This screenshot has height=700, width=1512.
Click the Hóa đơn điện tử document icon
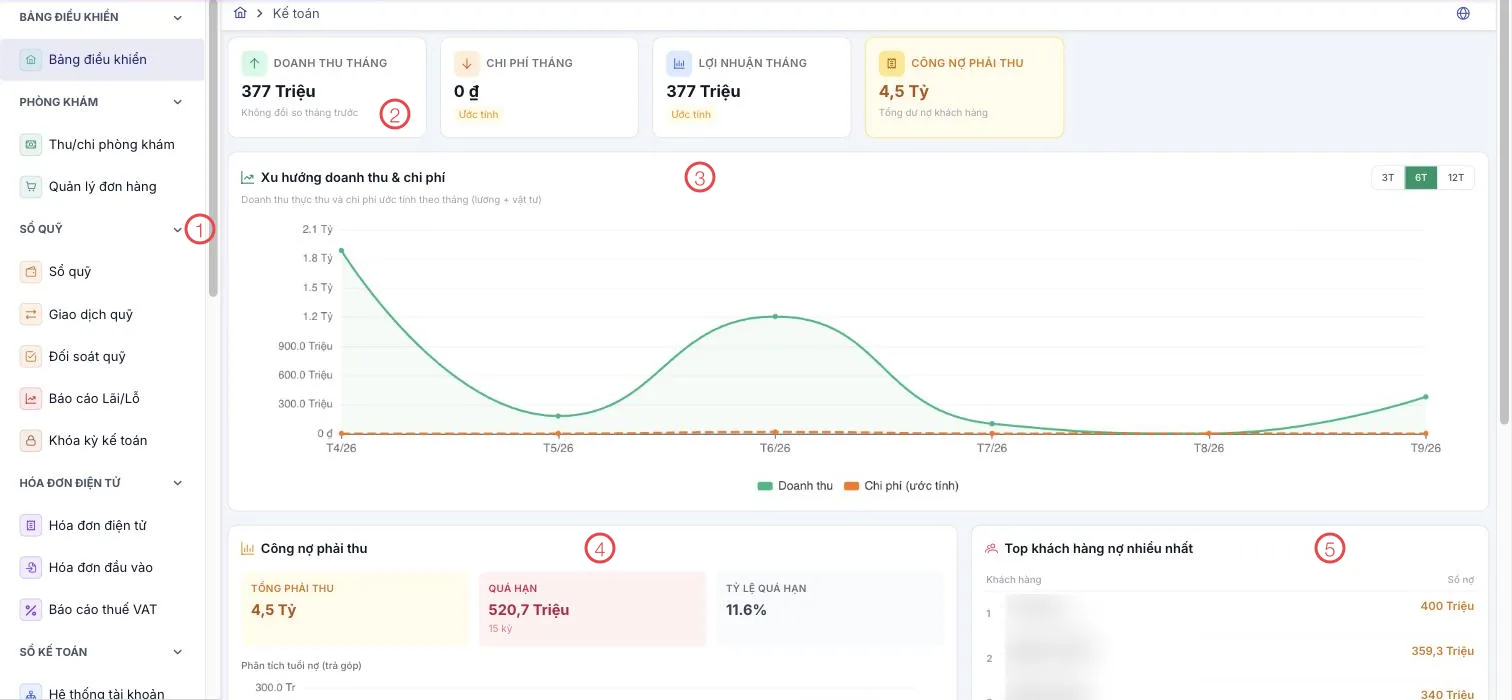coord(31,526)
